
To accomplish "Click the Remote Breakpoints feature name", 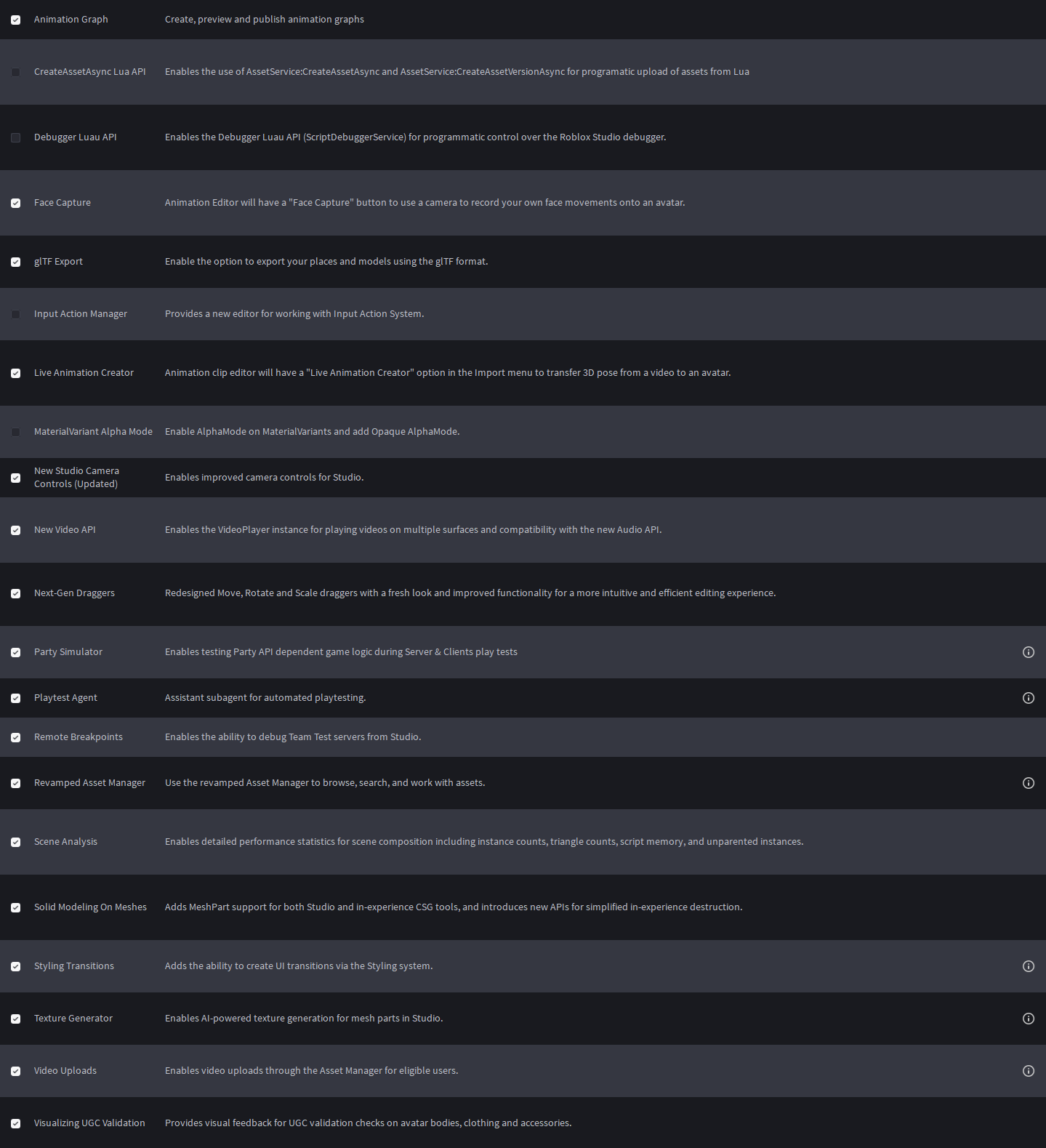I will [79, 737].
